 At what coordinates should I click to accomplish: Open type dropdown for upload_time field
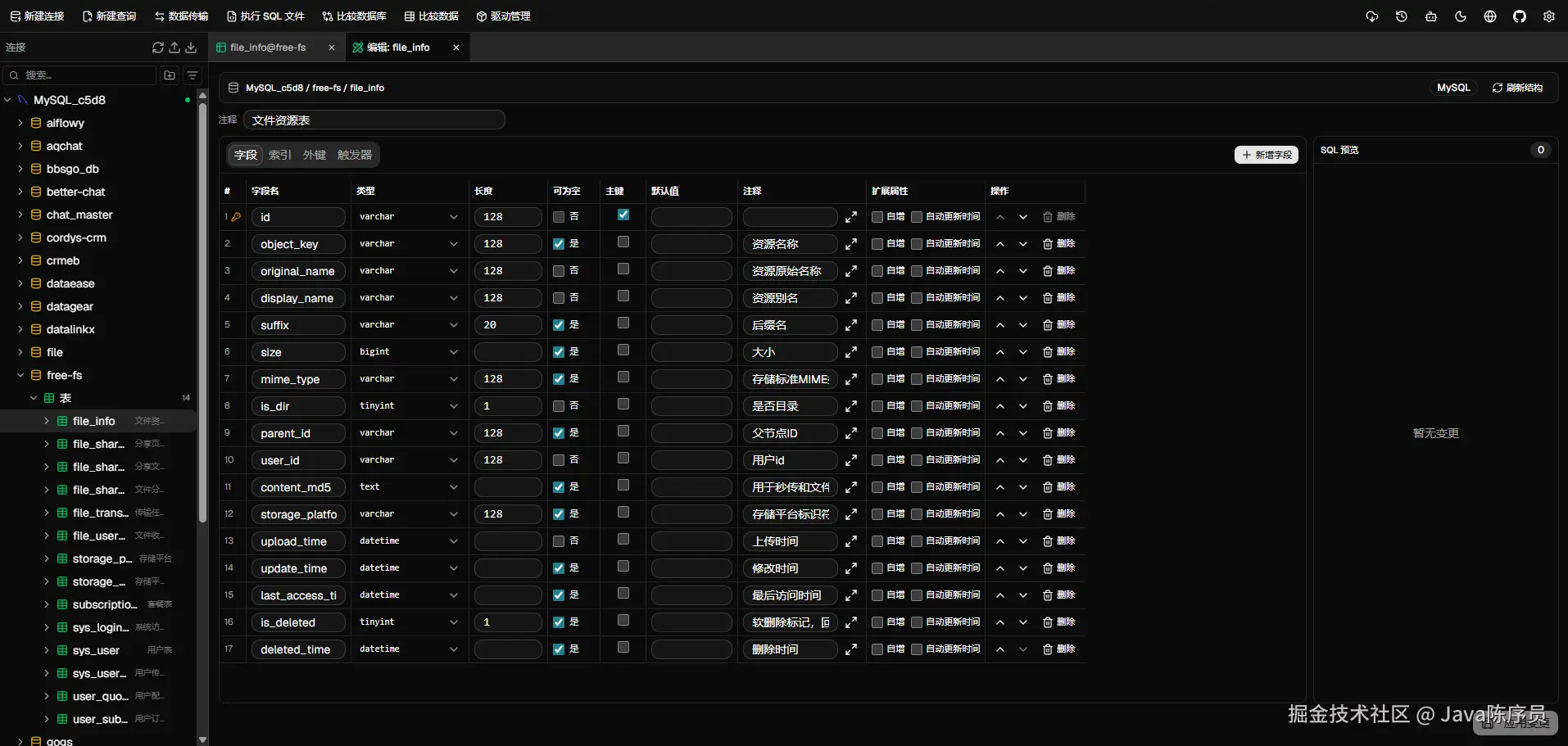click(x=408, y=541)
